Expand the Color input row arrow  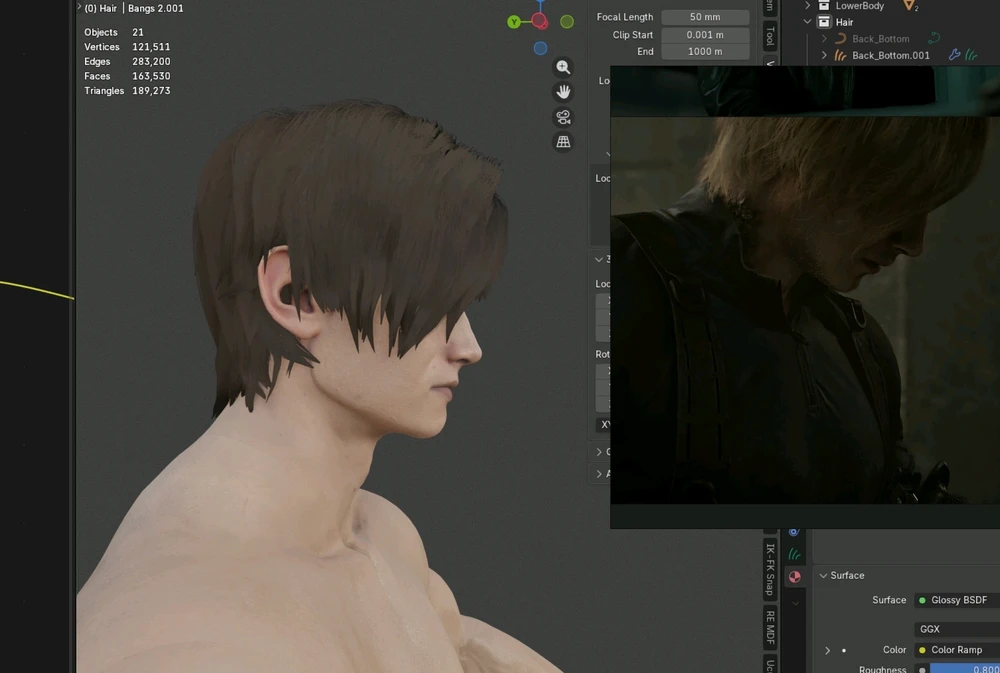pos(827,650)
